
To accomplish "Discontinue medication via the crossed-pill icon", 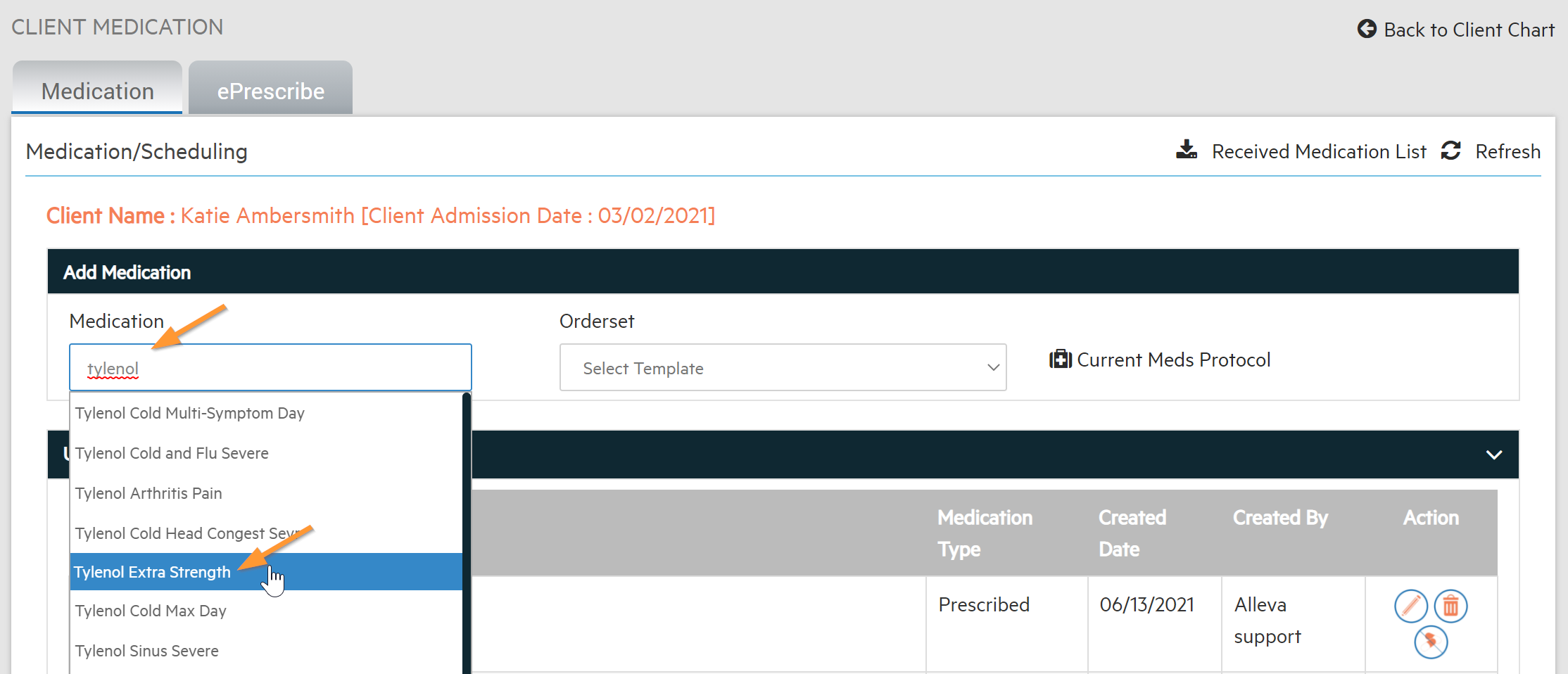I will click(1430, 642).
